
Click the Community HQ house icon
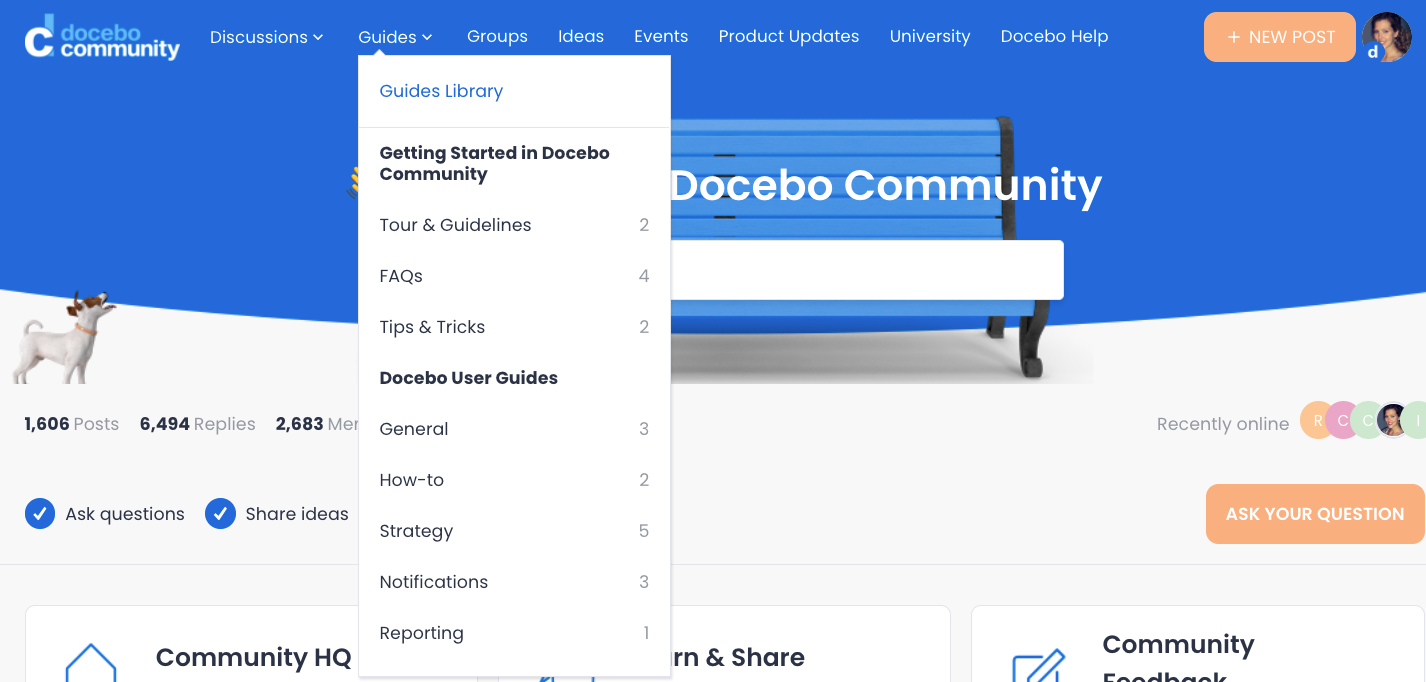(91, 662)
